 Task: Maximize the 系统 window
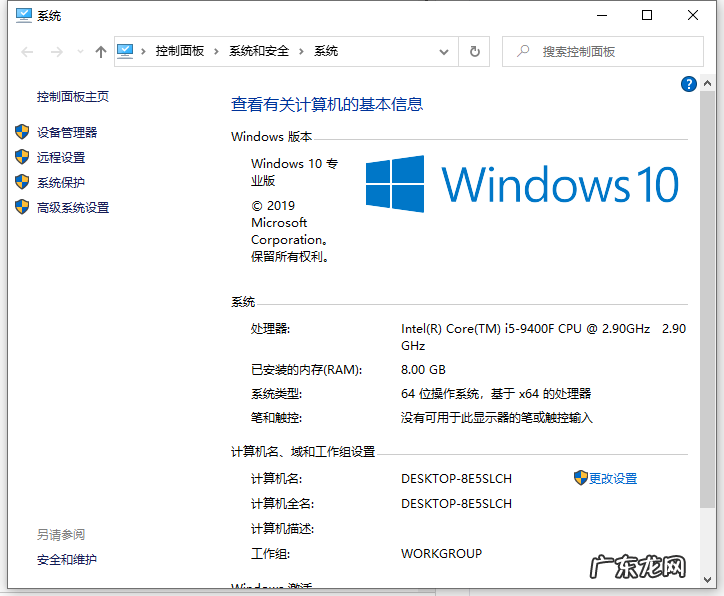click(647, 15)
